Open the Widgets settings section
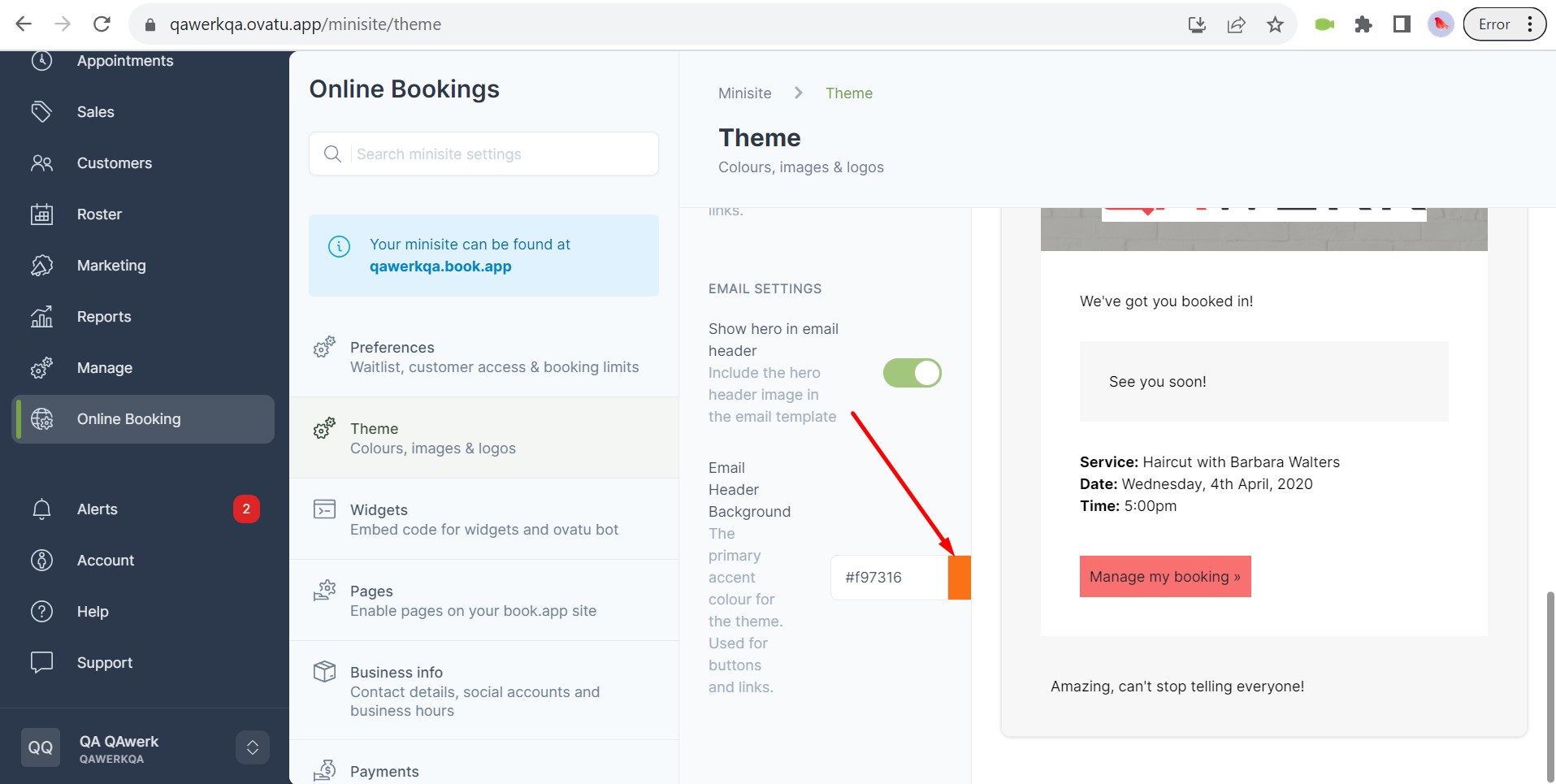Viewport: 1556px width, 784px height. (483, 519)
